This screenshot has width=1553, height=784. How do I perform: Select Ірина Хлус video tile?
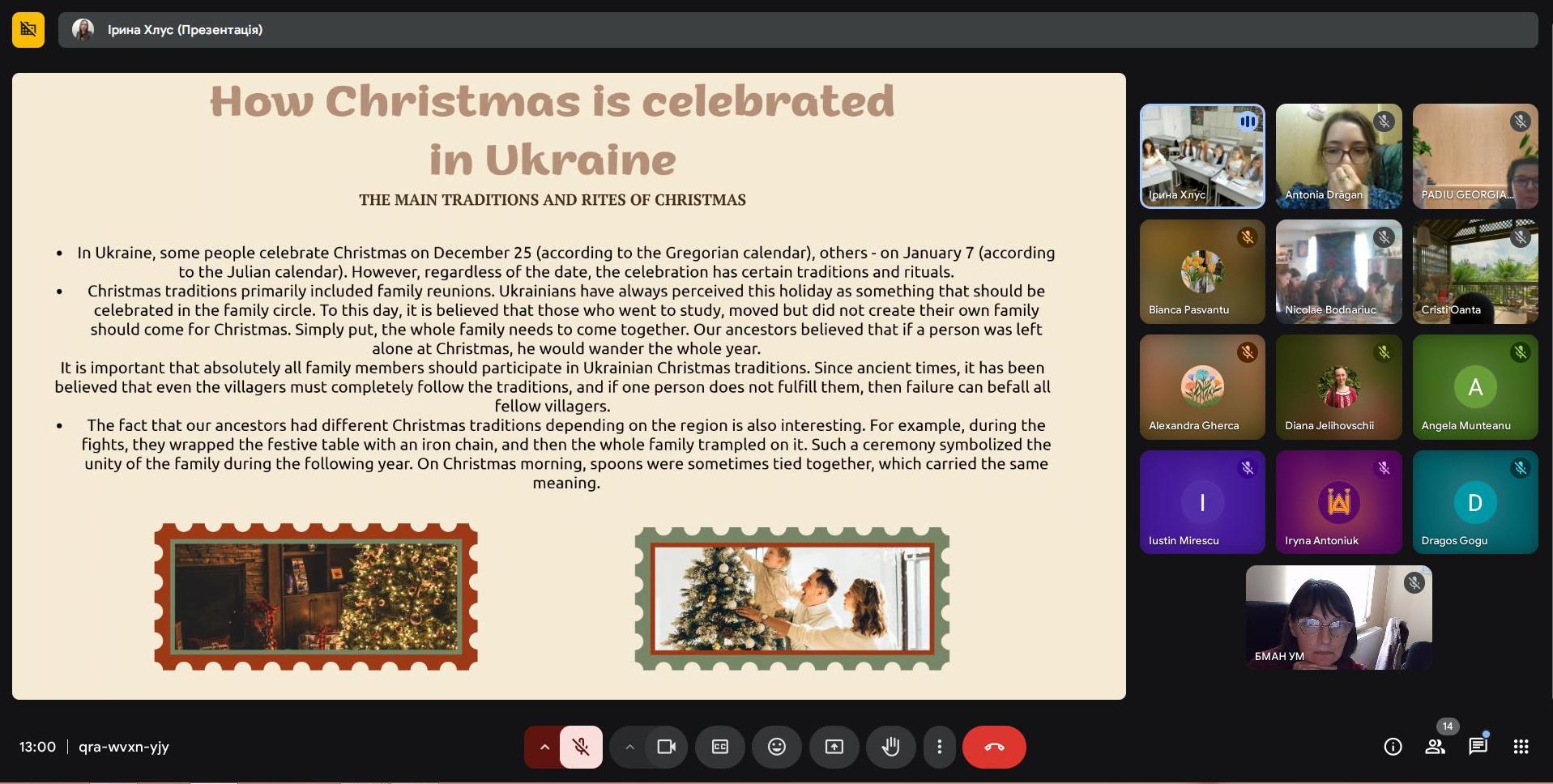(1202, 156)
